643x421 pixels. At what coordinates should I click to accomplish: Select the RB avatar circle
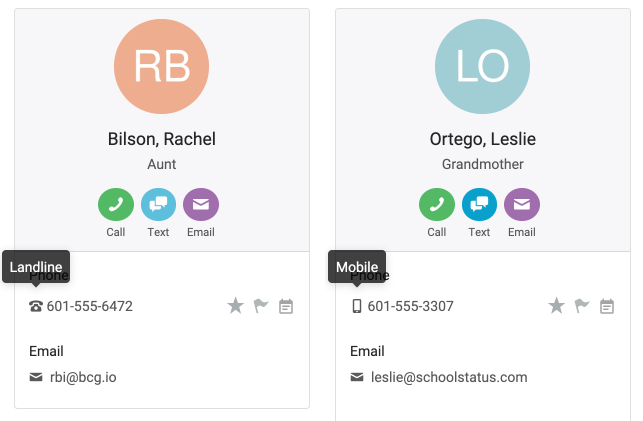[x=162, y=66]
